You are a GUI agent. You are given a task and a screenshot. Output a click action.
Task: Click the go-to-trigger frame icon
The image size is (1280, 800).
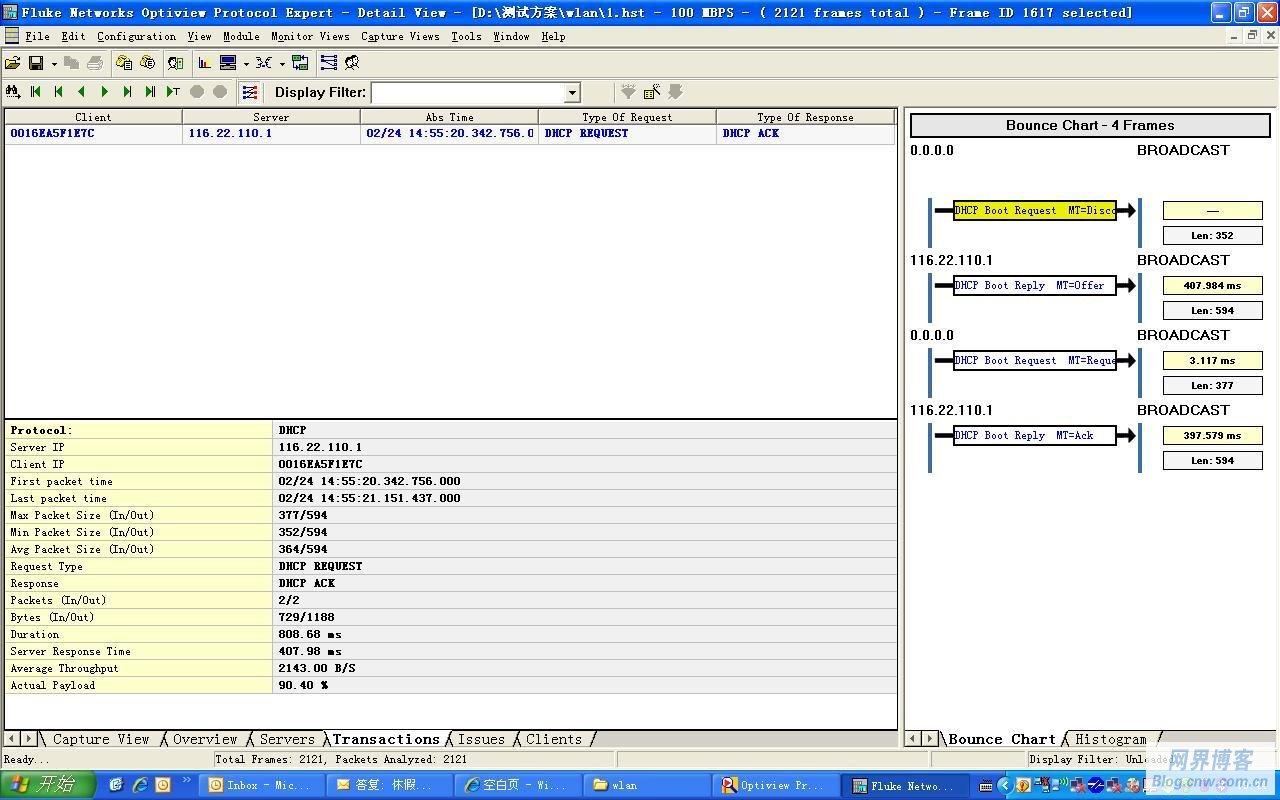[174, 92]
